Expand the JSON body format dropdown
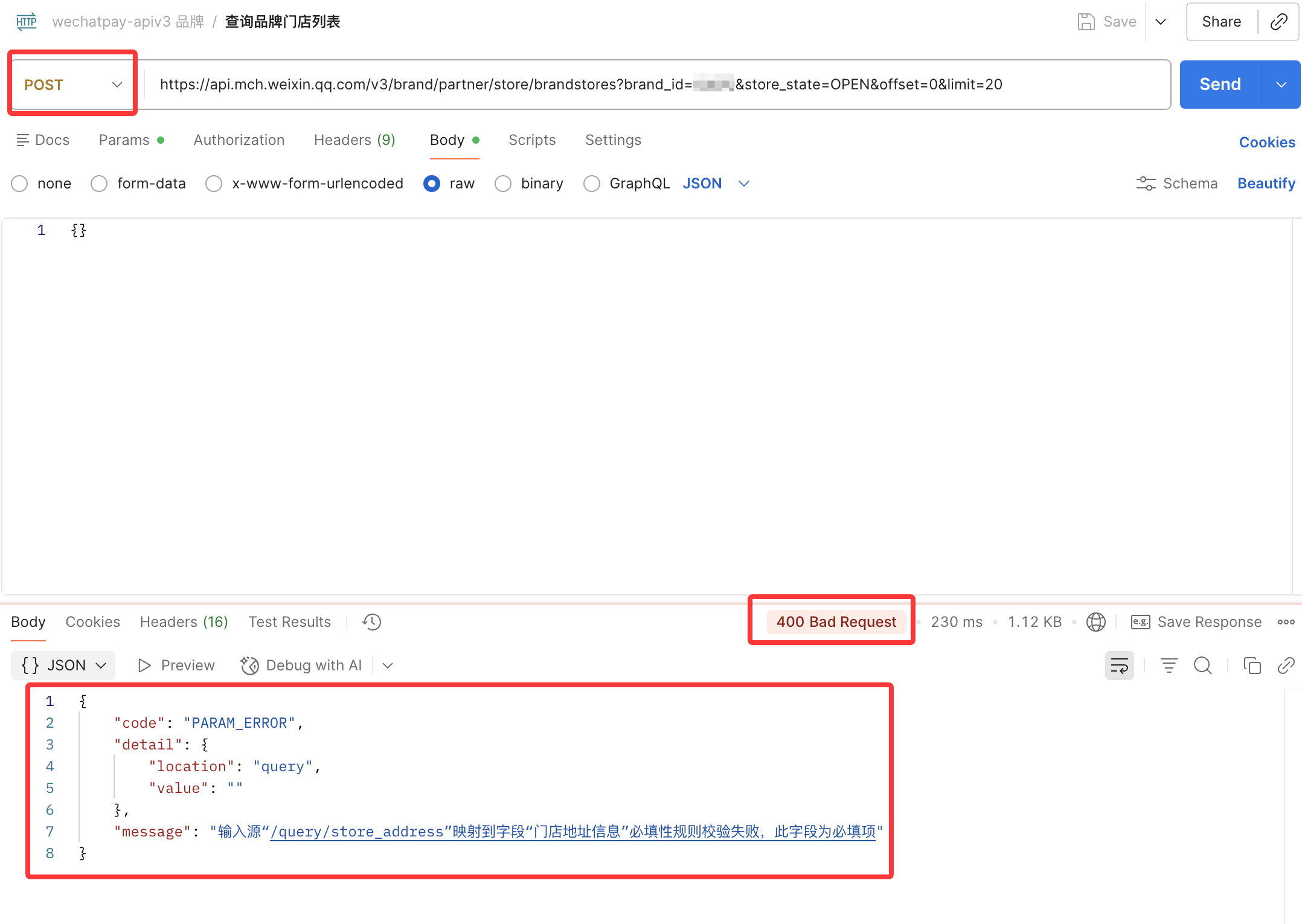 coord(744,184)
